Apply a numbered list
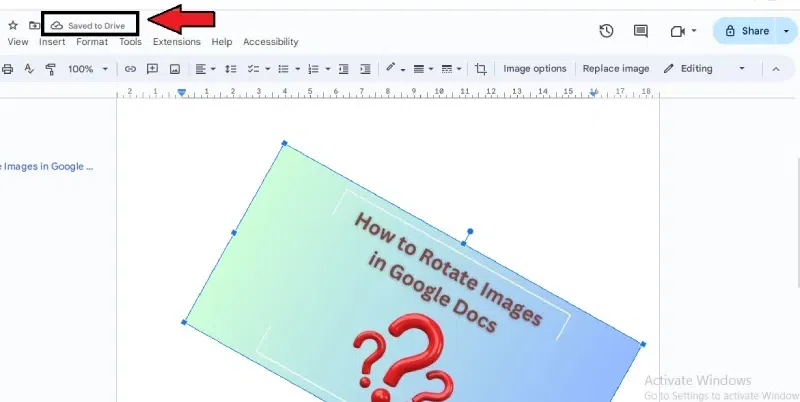This screenshot has width=800, height=402. [313, 69]
